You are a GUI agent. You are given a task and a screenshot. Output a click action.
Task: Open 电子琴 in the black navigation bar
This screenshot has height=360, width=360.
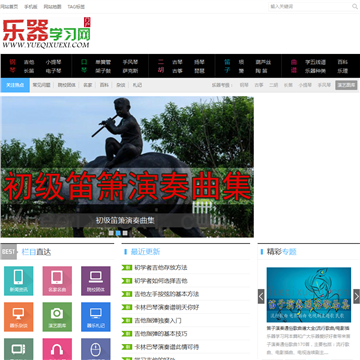(x=53, y=71)
